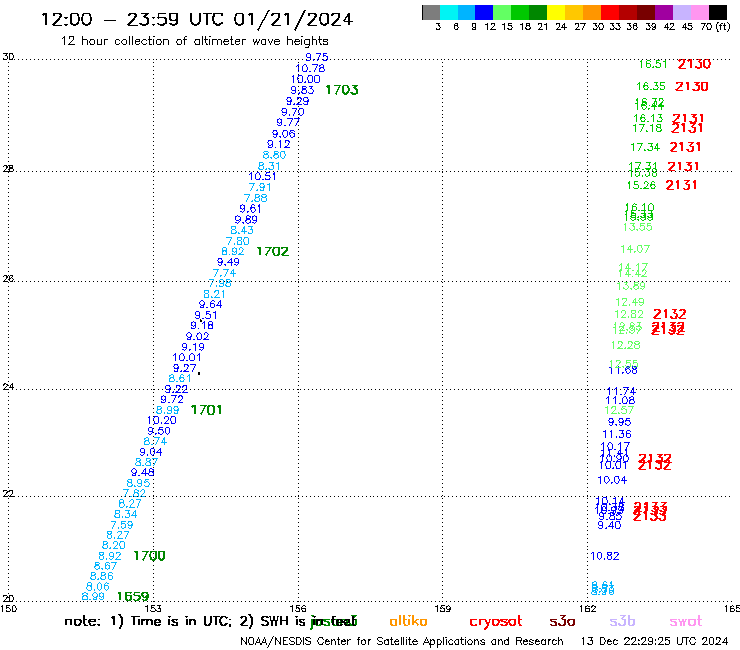Click cryosat wave height 12.49
This screenshot has width=740, height=650.
tap(630, 302)
